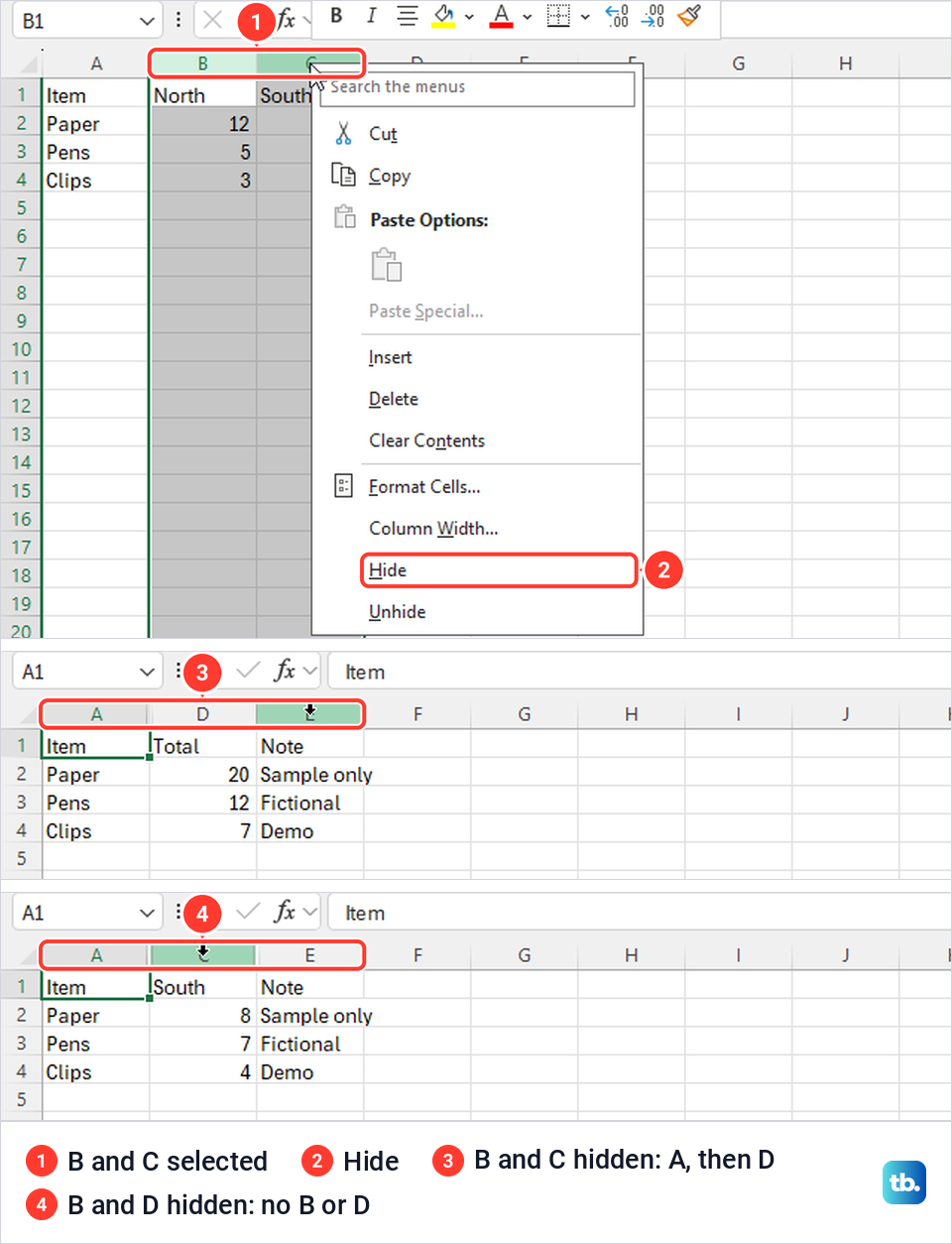Click the decrease decimal icon
This screenshot has width=952, height=1244.
pos(654,16)
